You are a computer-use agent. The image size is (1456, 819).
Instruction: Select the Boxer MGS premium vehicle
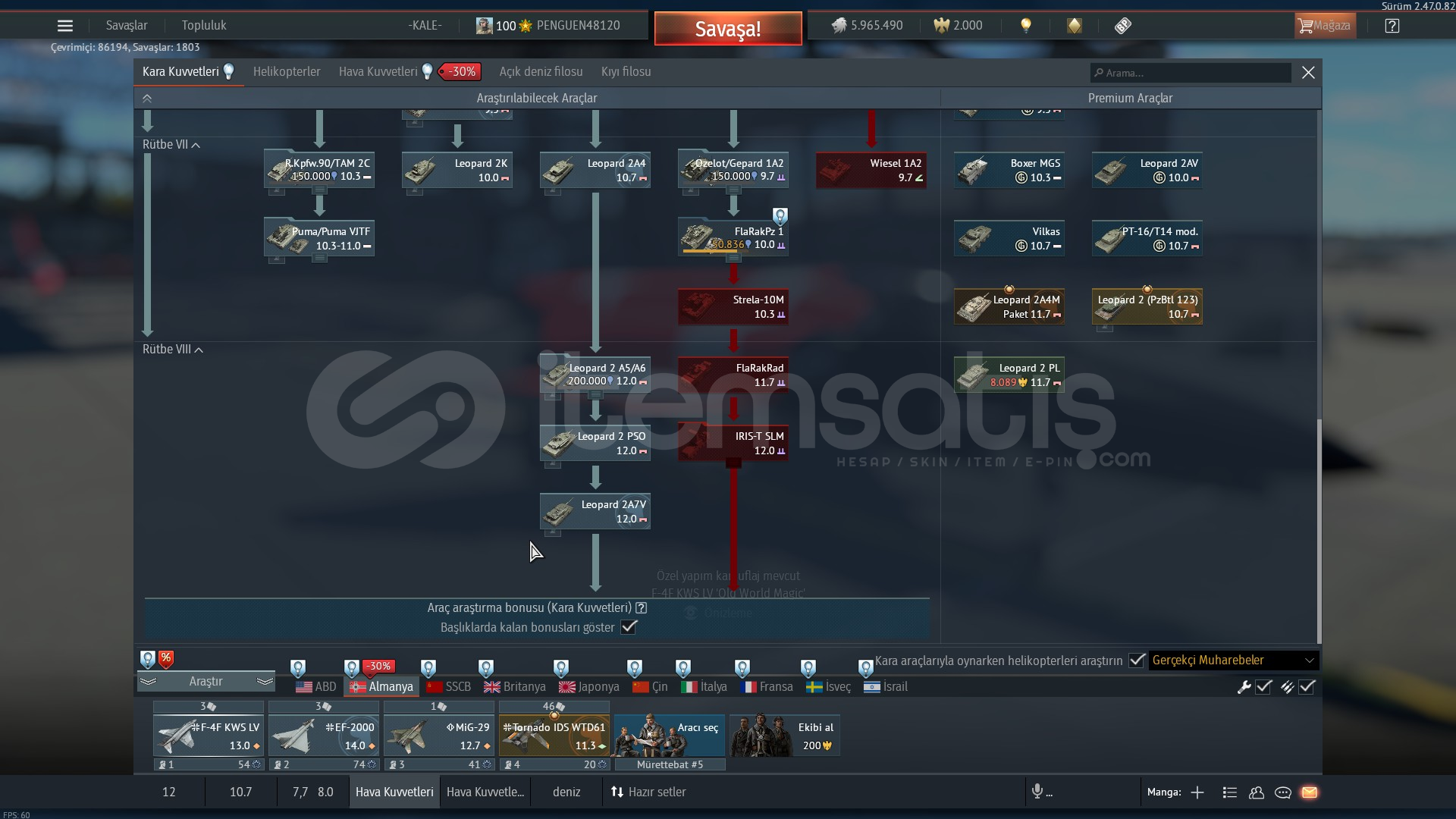pyautogui.click(x=1009, y=170)
